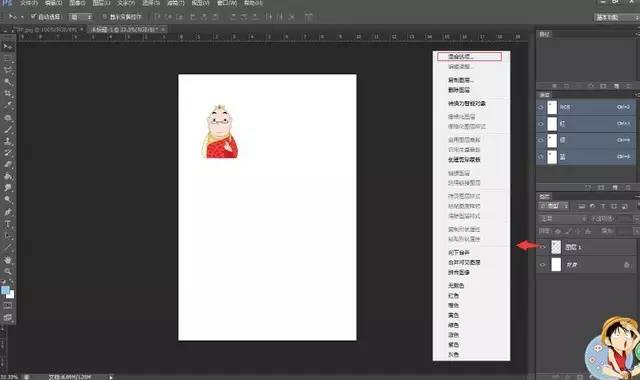Click the lock icon on 背景 layer
Image resolution: width=640 pixels, height=380 pixels.
click(627, 265)
